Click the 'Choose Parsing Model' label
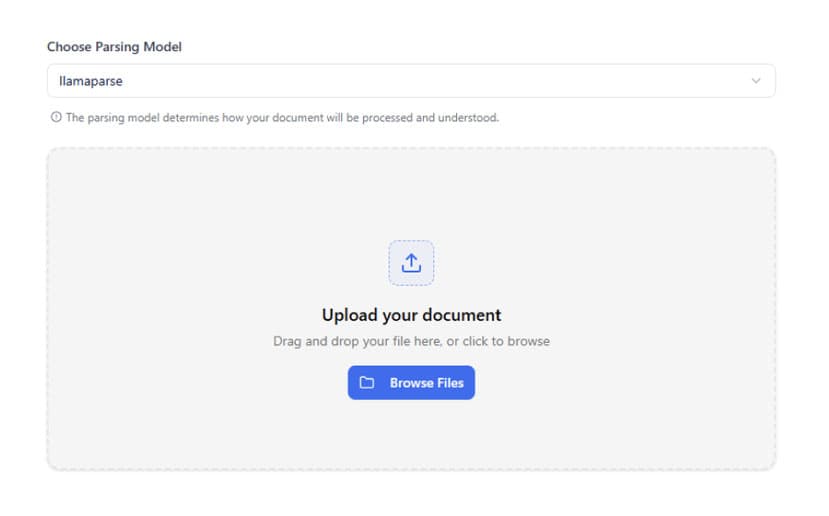The width and height of the screenshot is (829, 516). 114,47
